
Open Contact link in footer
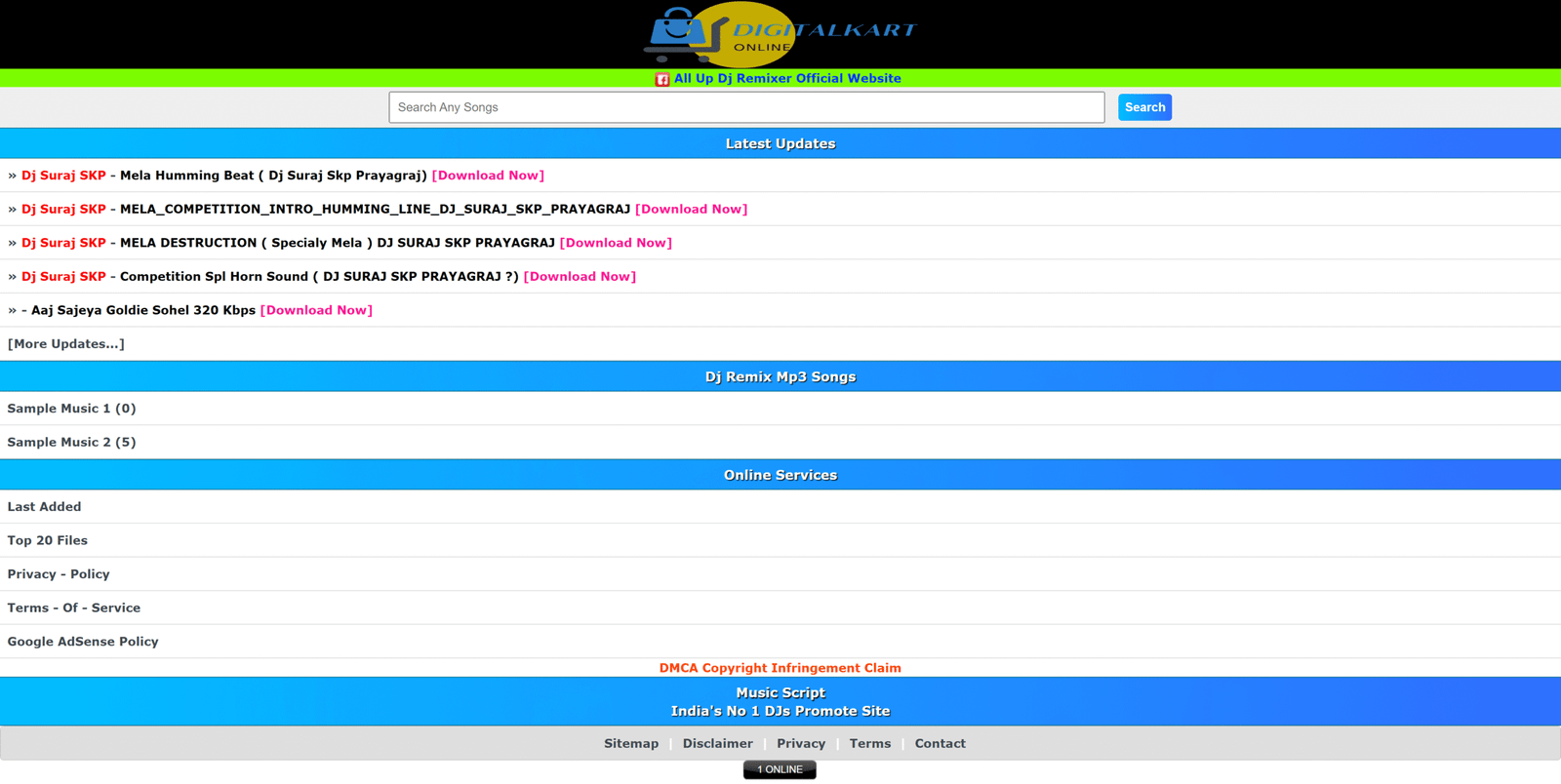pyautogui.click(x=940, y=744)
